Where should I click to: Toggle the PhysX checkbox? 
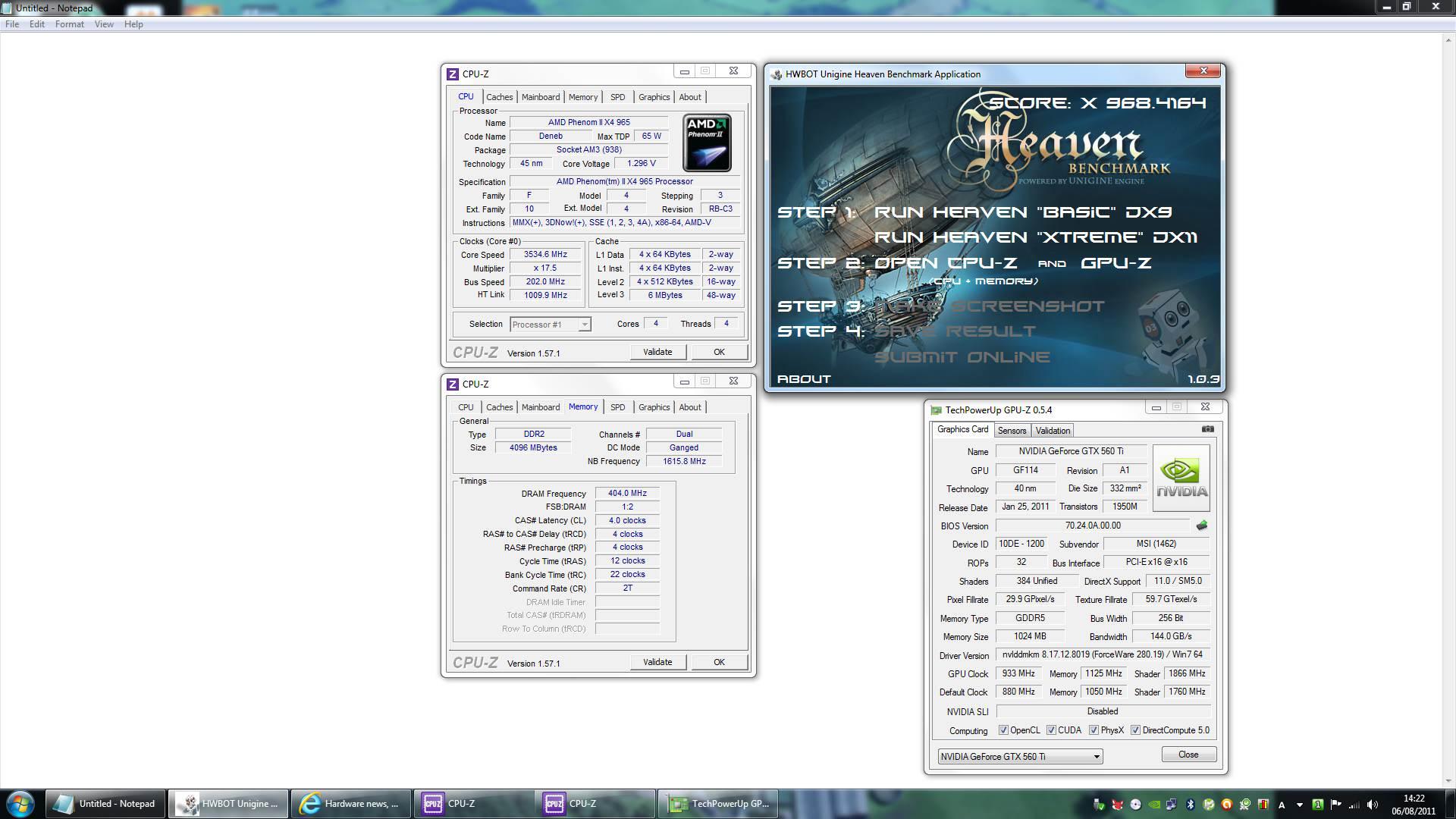click(x=1094, y=730)
